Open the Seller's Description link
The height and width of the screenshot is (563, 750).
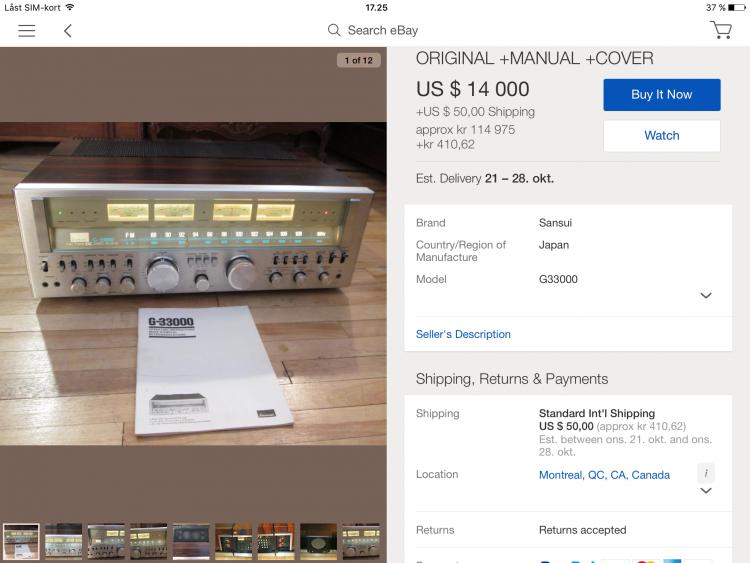point(463,334)
